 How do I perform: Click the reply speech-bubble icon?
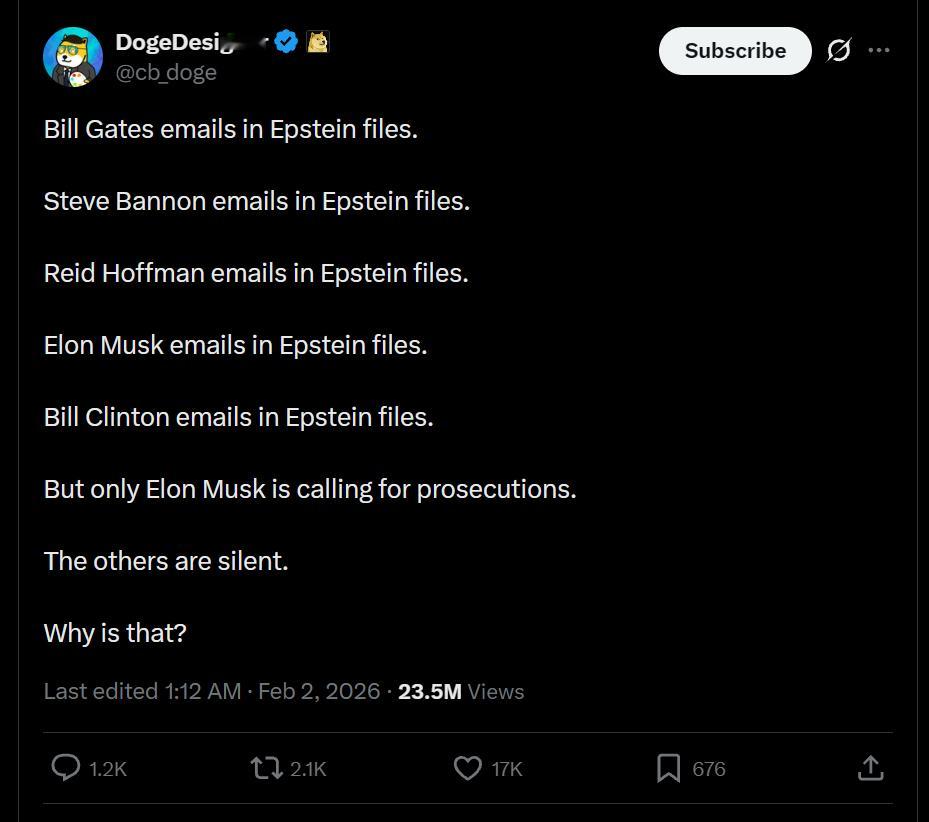point(66,768)
